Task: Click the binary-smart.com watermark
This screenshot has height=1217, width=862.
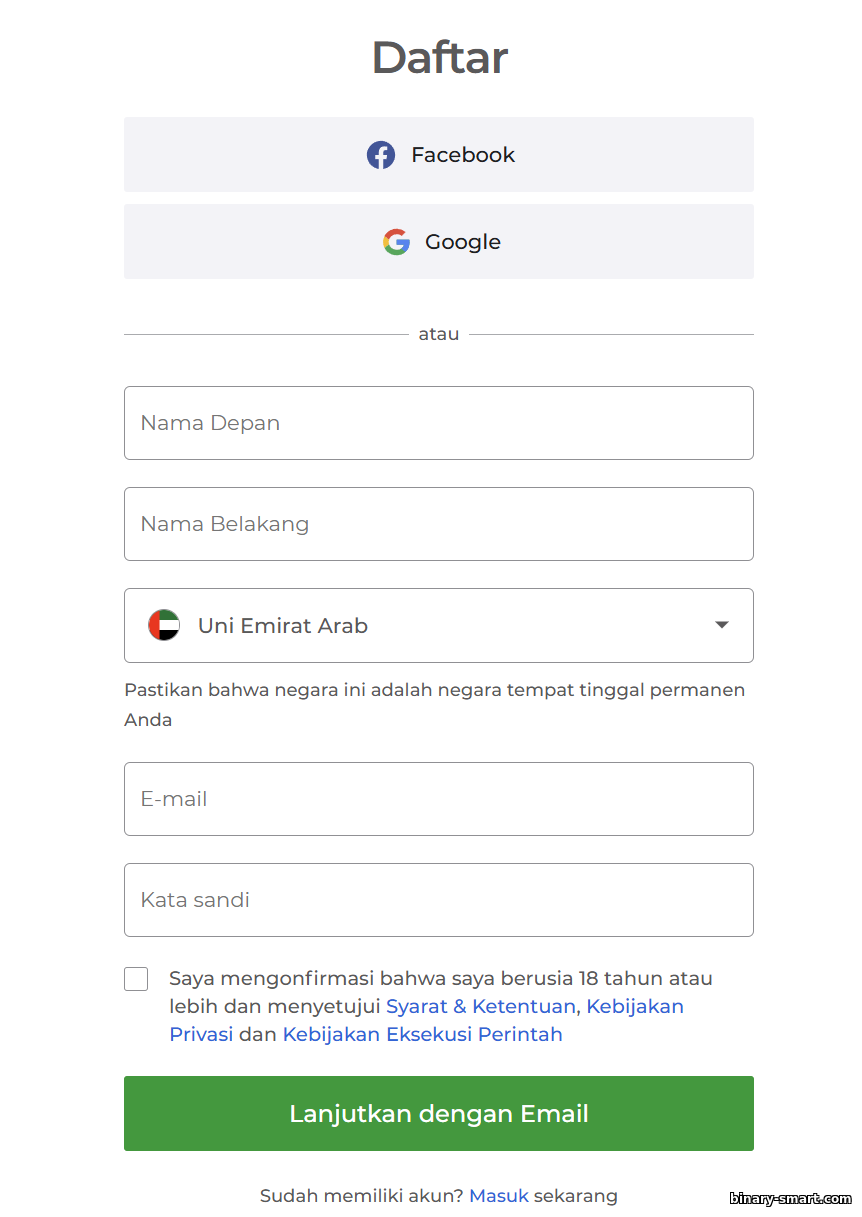Action: click(790, 1198)
